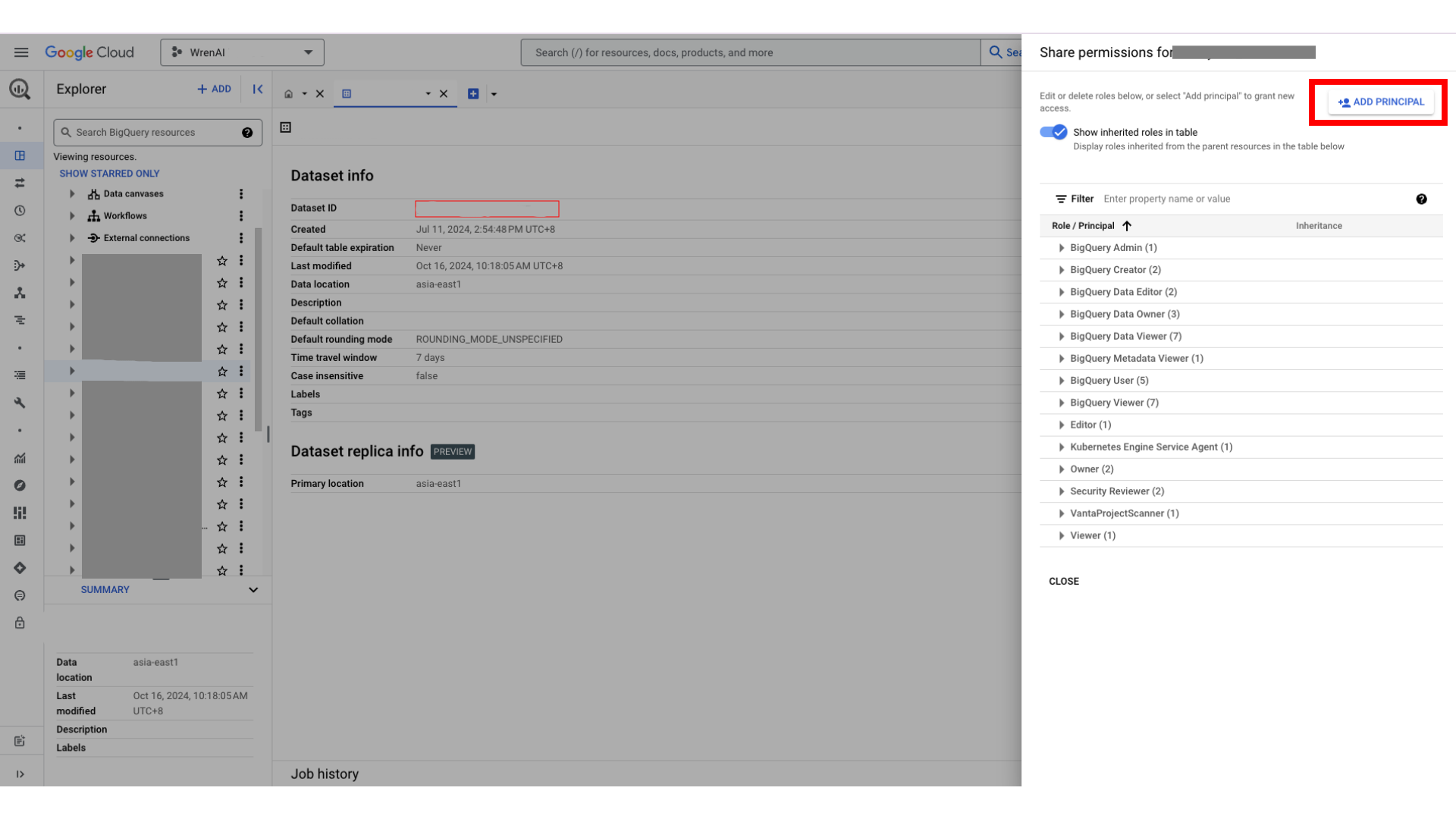Open the home tab dropdown arrow
The height and width of the screenshot is (819, 1456).
coord(305,94)
